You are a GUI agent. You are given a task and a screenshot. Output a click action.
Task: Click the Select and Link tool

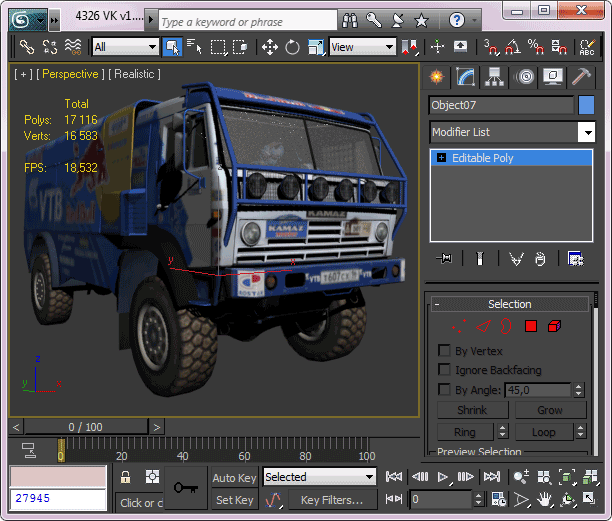27,47
